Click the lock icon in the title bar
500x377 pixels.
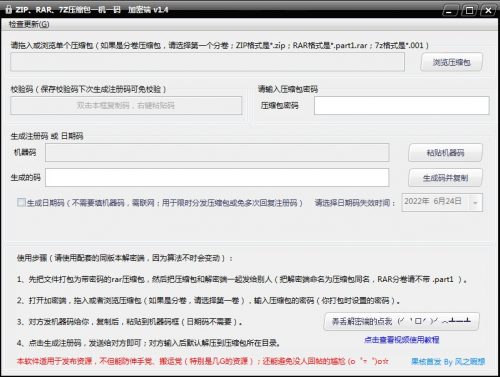(8, 9)
